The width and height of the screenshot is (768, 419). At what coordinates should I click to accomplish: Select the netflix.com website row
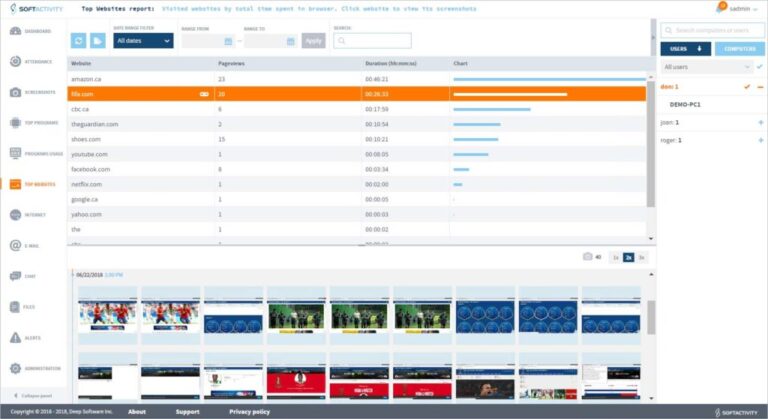point(357,184)
